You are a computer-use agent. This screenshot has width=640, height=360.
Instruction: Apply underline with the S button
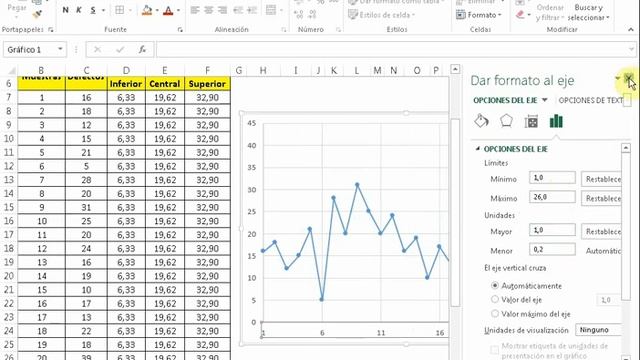[x=93, y=10]
